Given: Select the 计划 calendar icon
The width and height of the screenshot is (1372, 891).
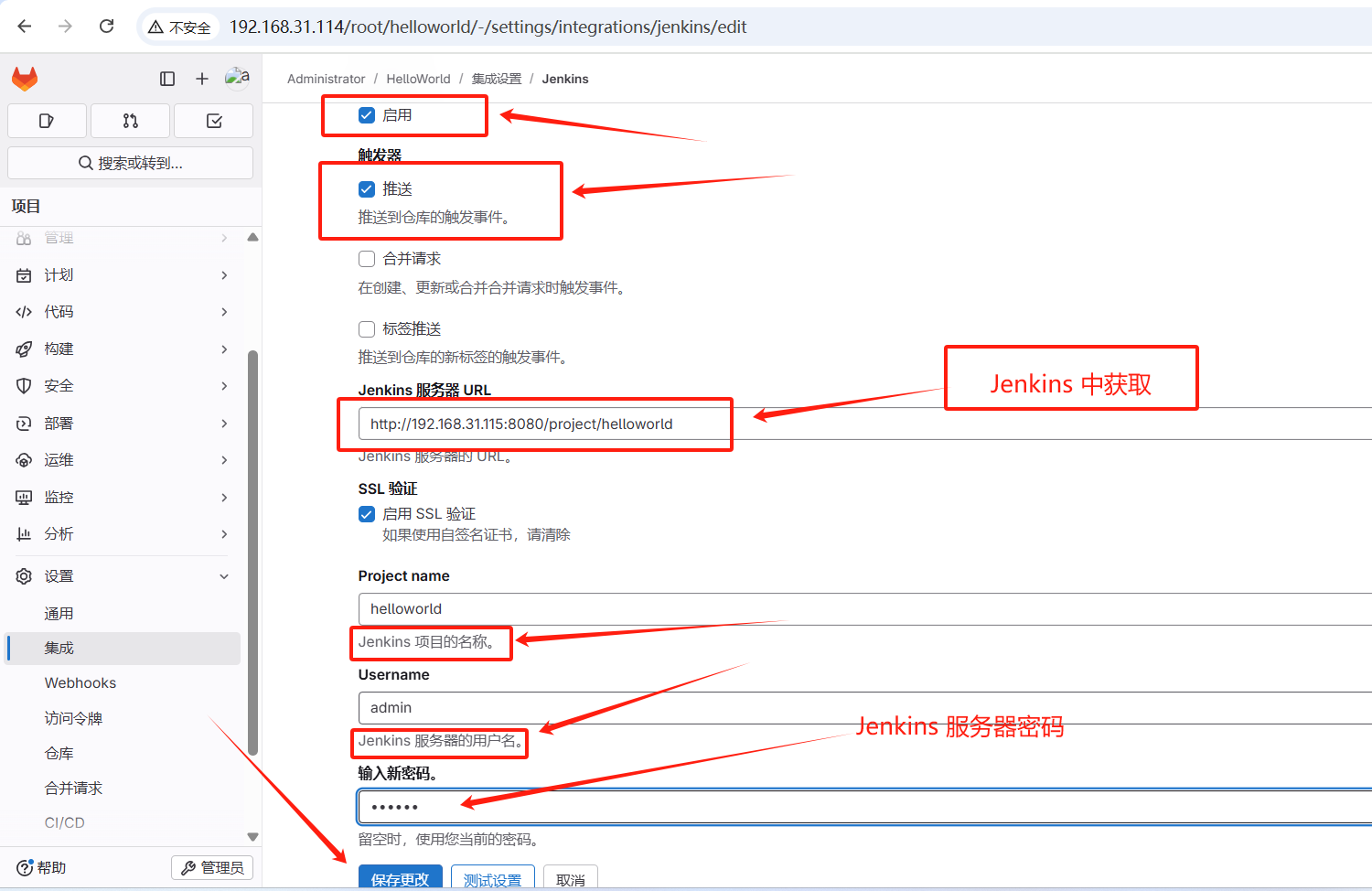Looking at the screenshot, I should 24,275.
